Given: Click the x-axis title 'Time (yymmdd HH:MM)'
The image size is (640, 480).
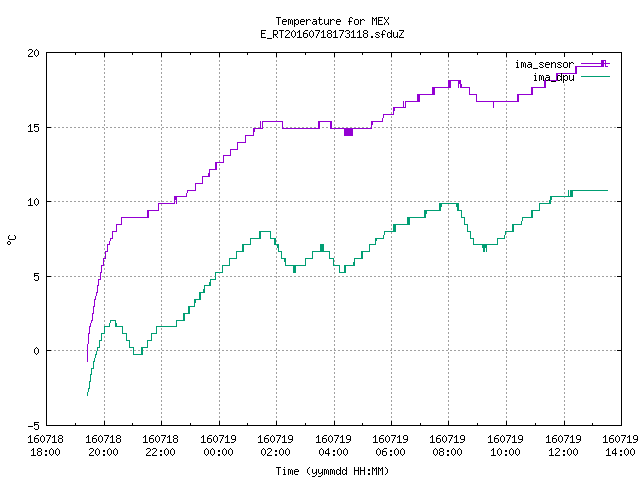Looking at the screenshot, I should (332, 471).
